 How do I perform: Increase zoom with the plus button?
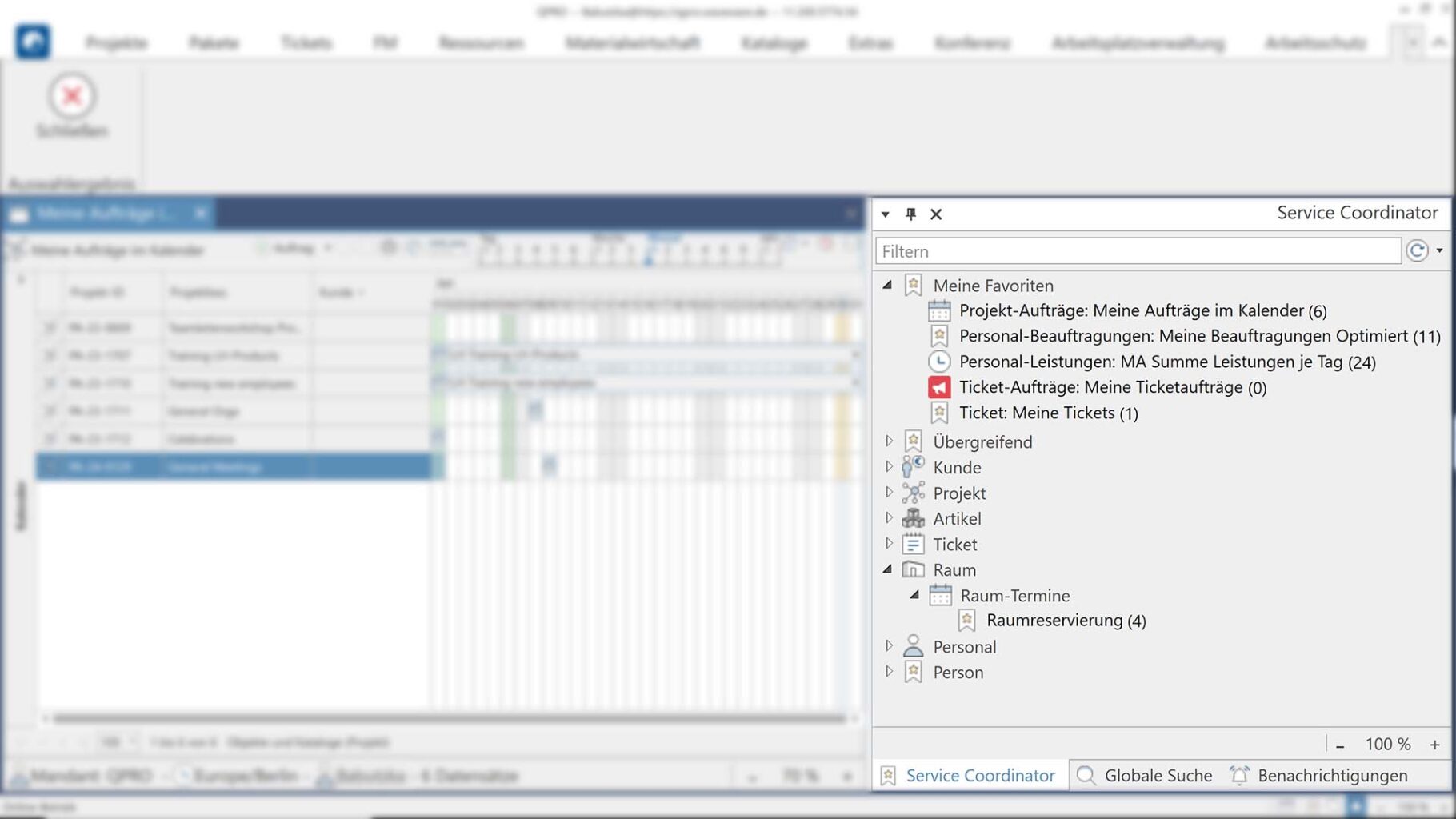1434,745
